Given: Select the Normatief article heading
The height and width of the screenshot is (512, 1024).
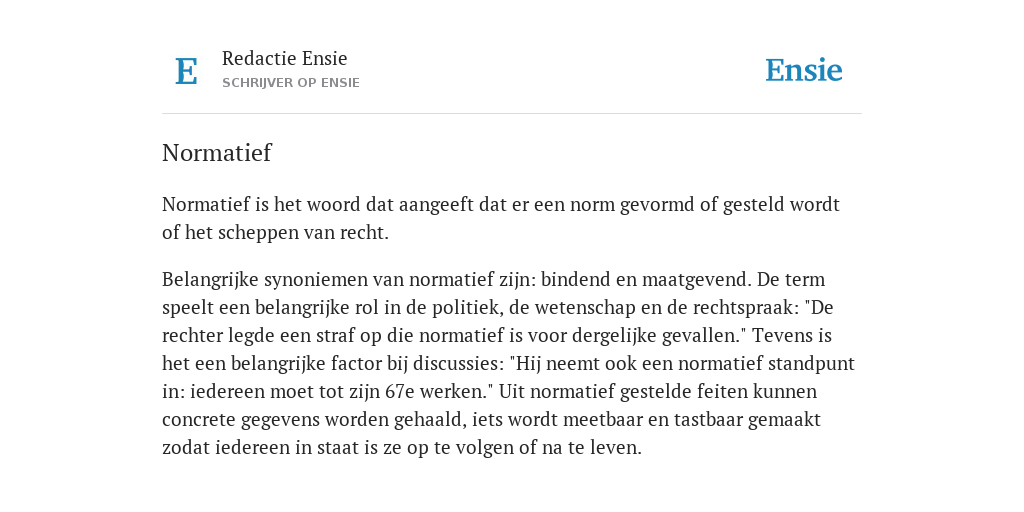Looking at the screenshot, I should (x=217, y=153).
